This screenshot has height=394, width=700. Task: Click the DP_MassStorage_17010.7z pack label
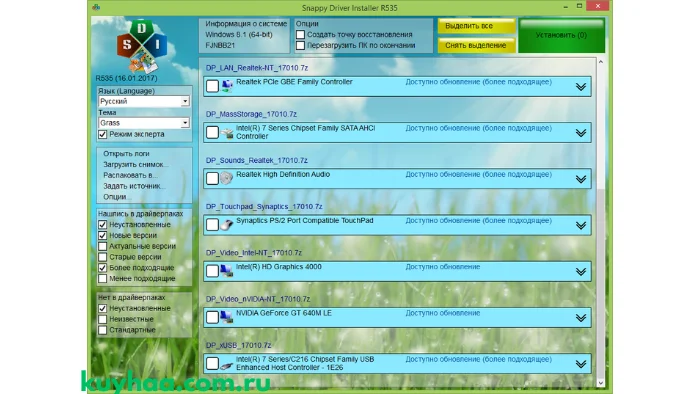(x=251, y=114)
